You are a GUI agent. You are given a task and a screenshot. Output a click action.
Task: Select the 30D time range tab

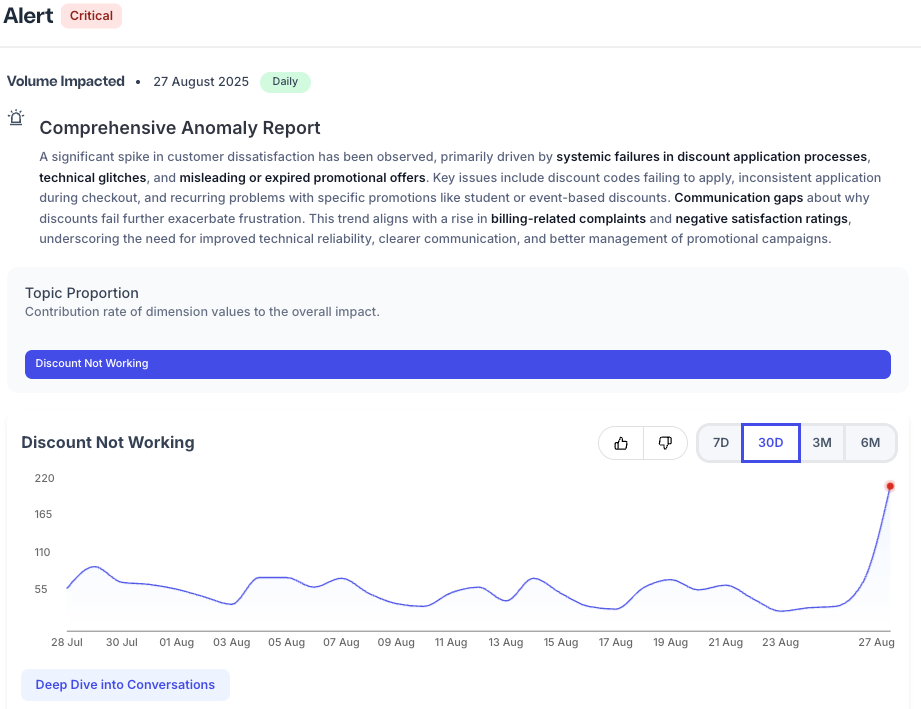[770, 442]
